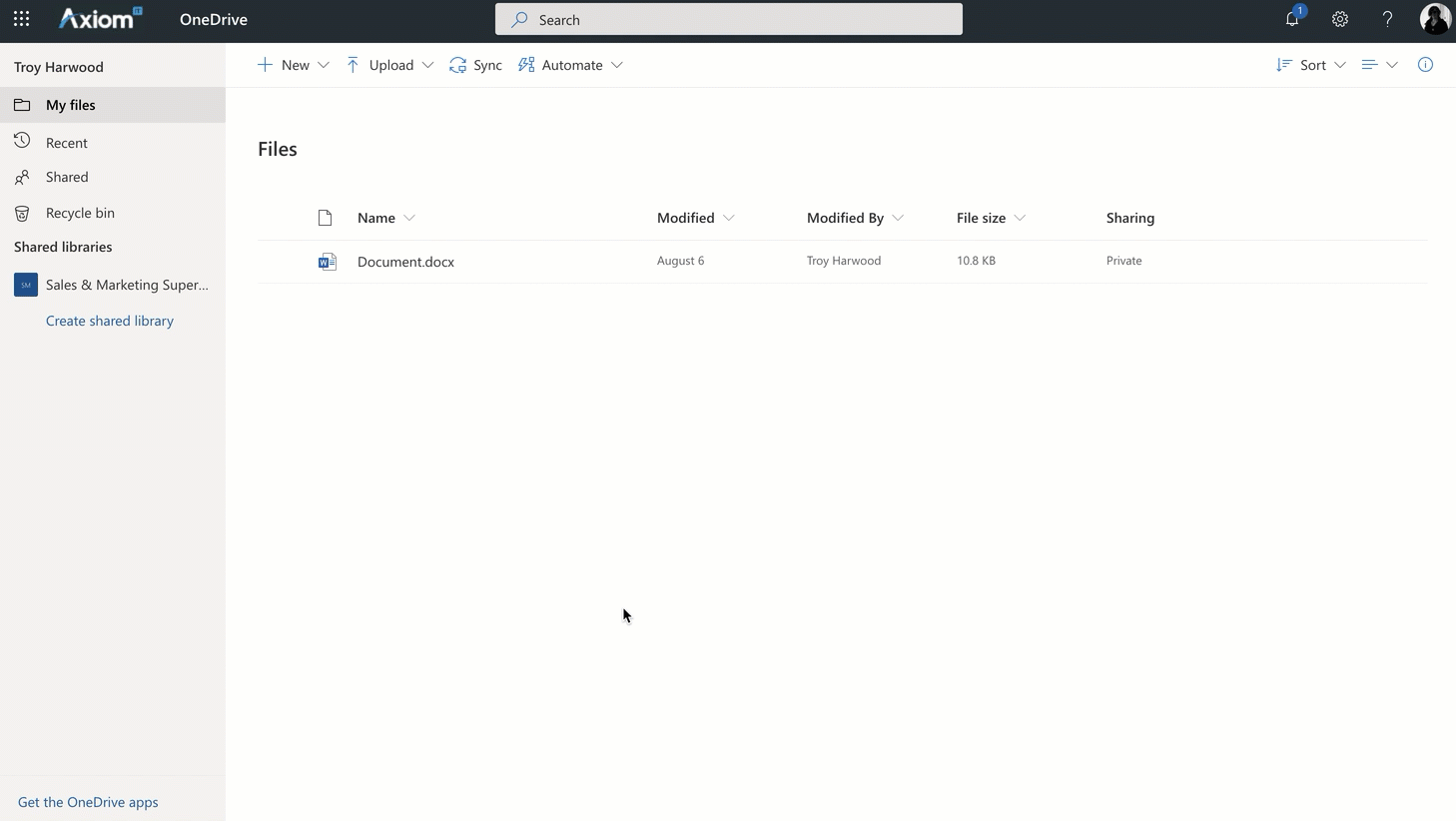
Task: Click the Sort icon
Action: (1284, 65)
